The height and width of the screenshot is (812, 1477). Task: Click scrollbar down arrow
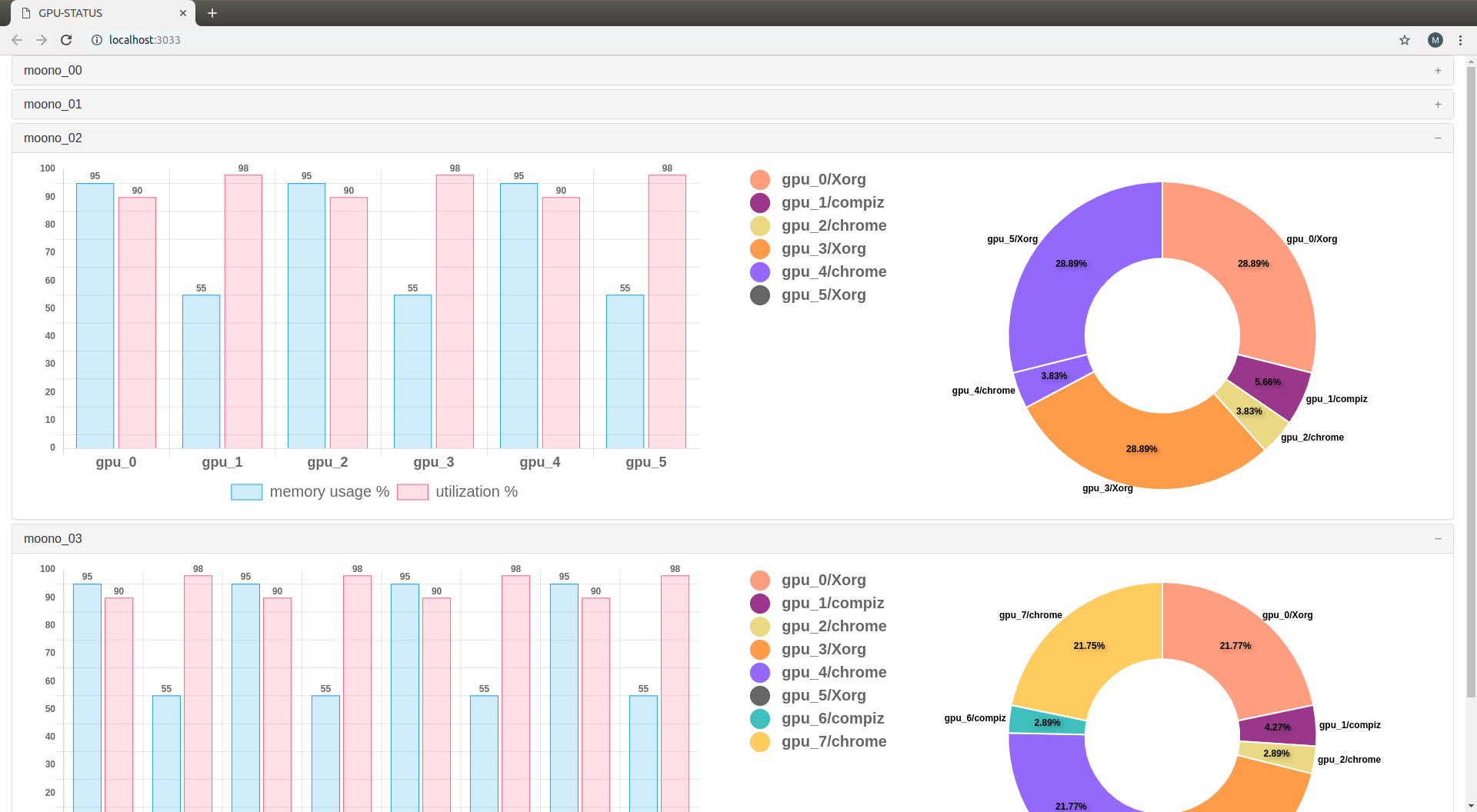[x=1471, y=806]
